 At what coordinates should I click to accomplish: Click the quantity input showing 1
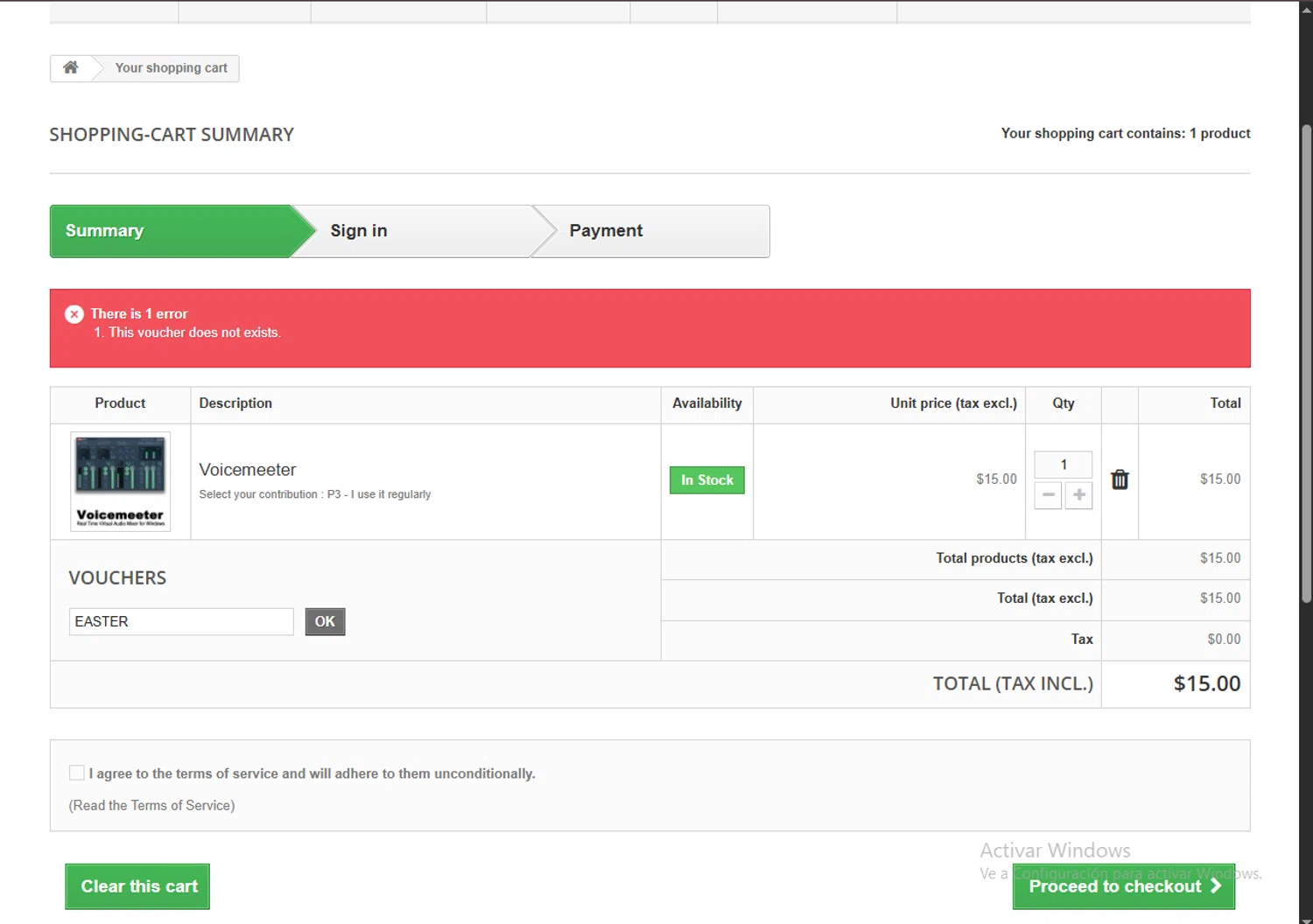(1064, 465)
